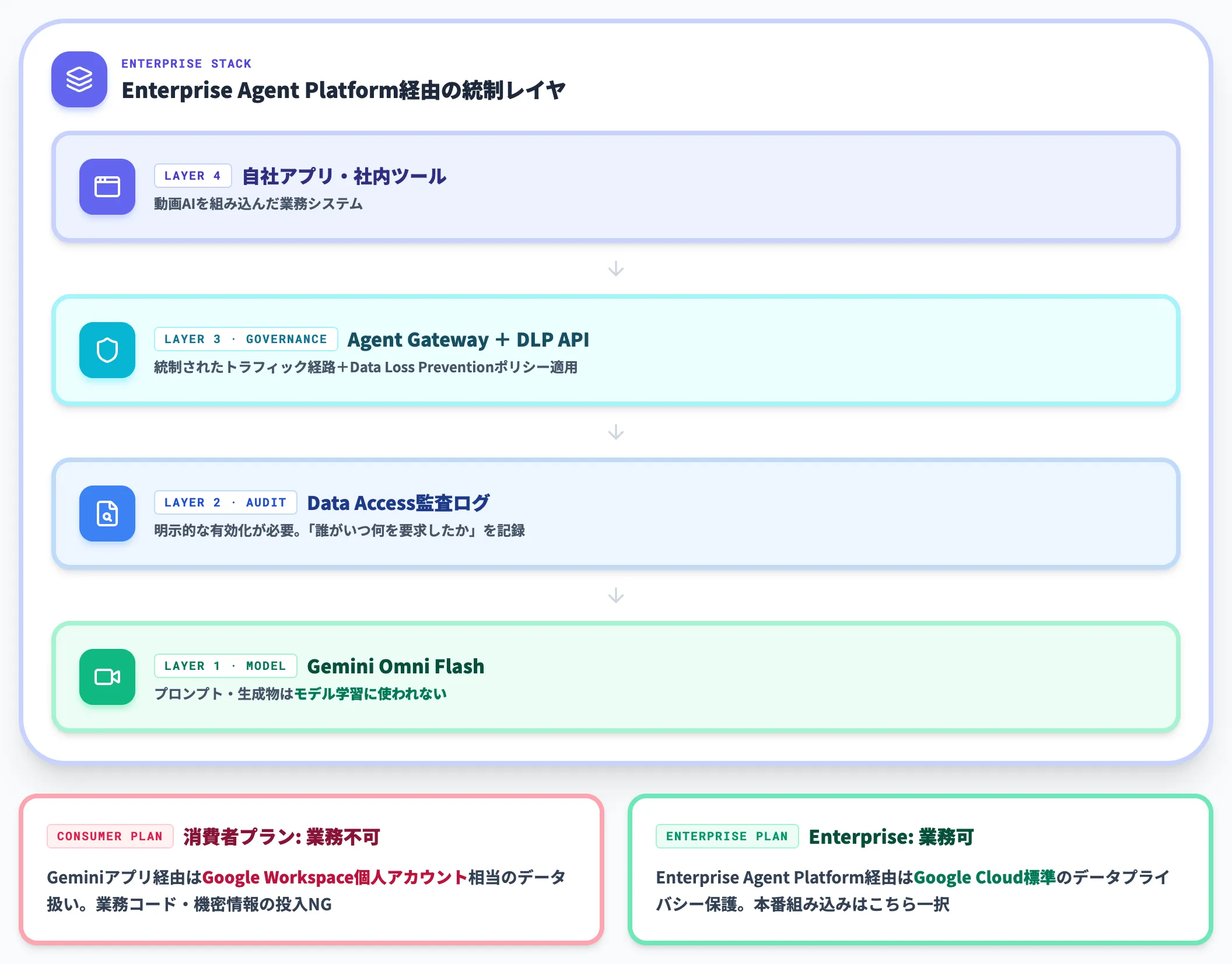The image size is (1232, 964).
Task: Click the text 明示的な有効化が必要 description
Action: click(x=339, y=530)
